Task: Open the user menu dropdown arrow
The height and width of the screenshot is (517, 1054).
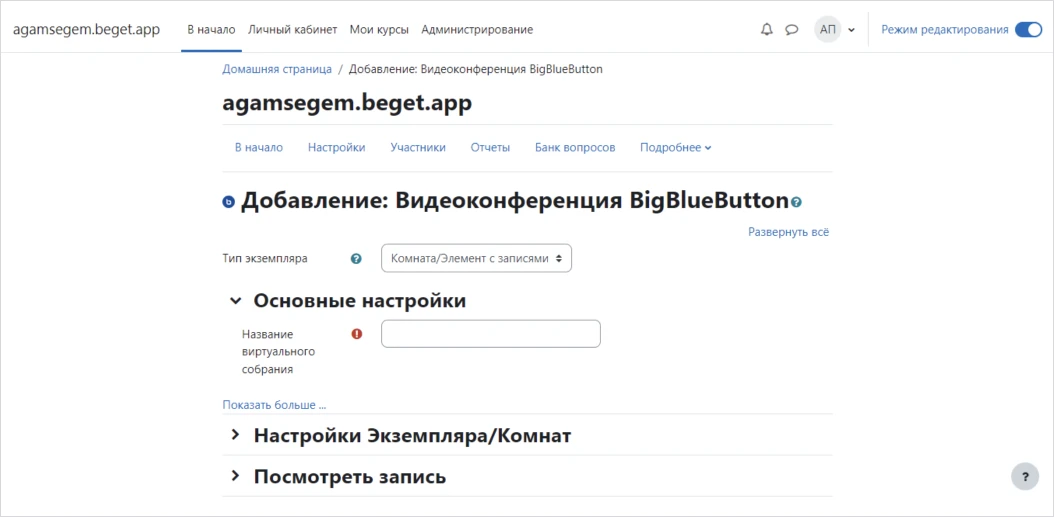Action: (851, 30)
